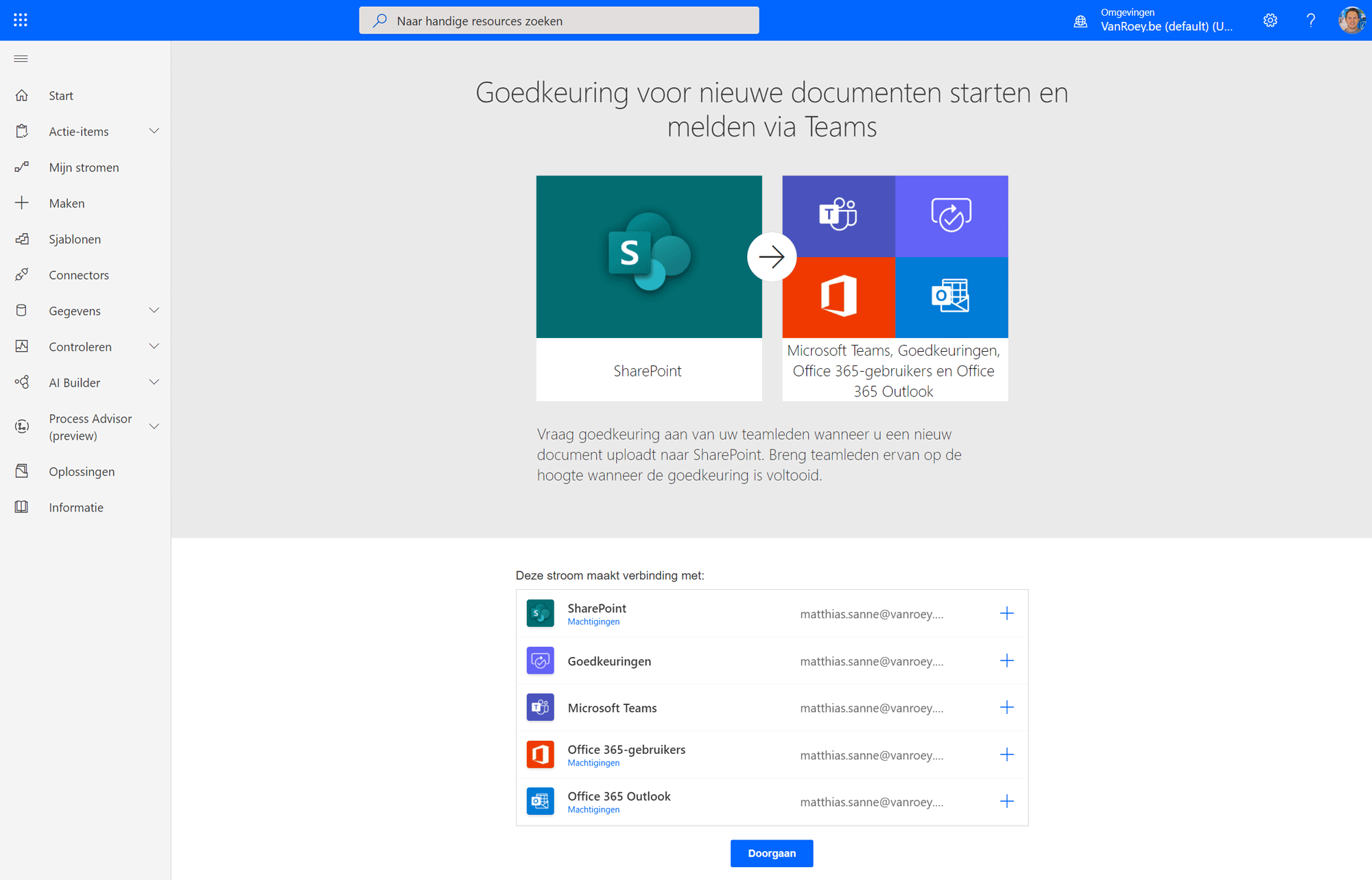
Task: Click the Microsoft Teams connection name
Action: [612, 708]
